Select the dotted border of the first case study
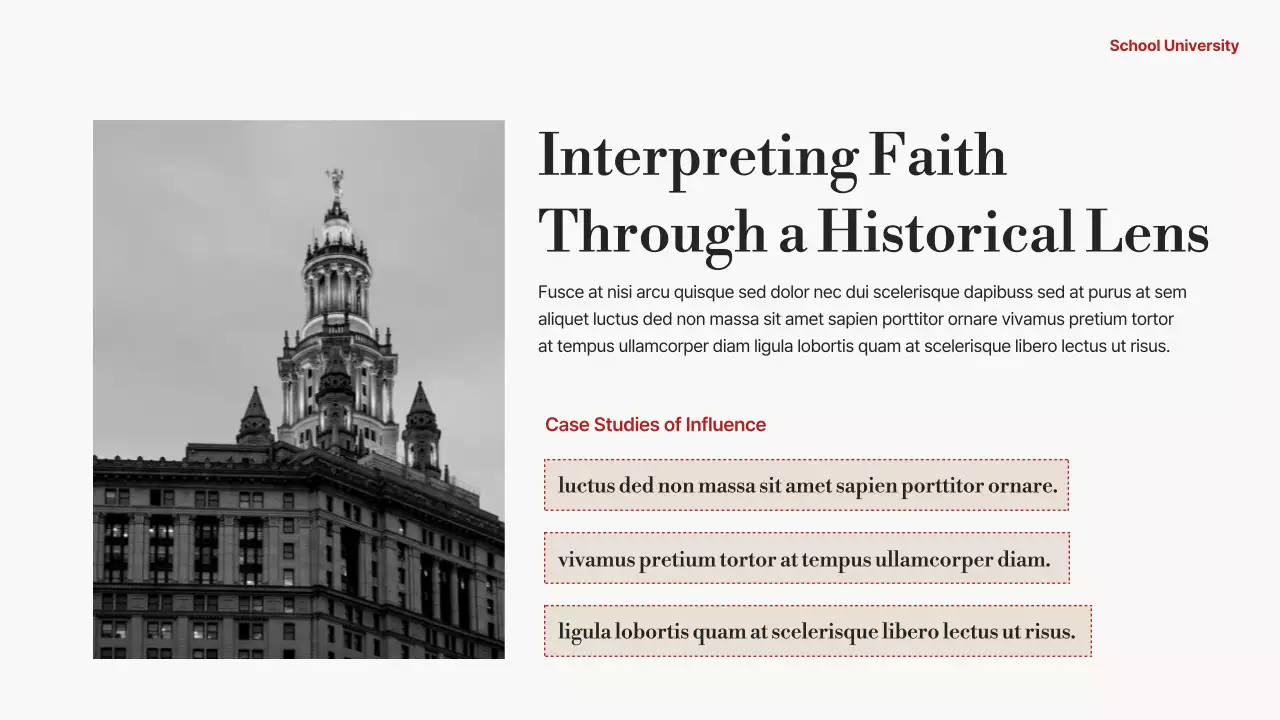 coord(806,459)
